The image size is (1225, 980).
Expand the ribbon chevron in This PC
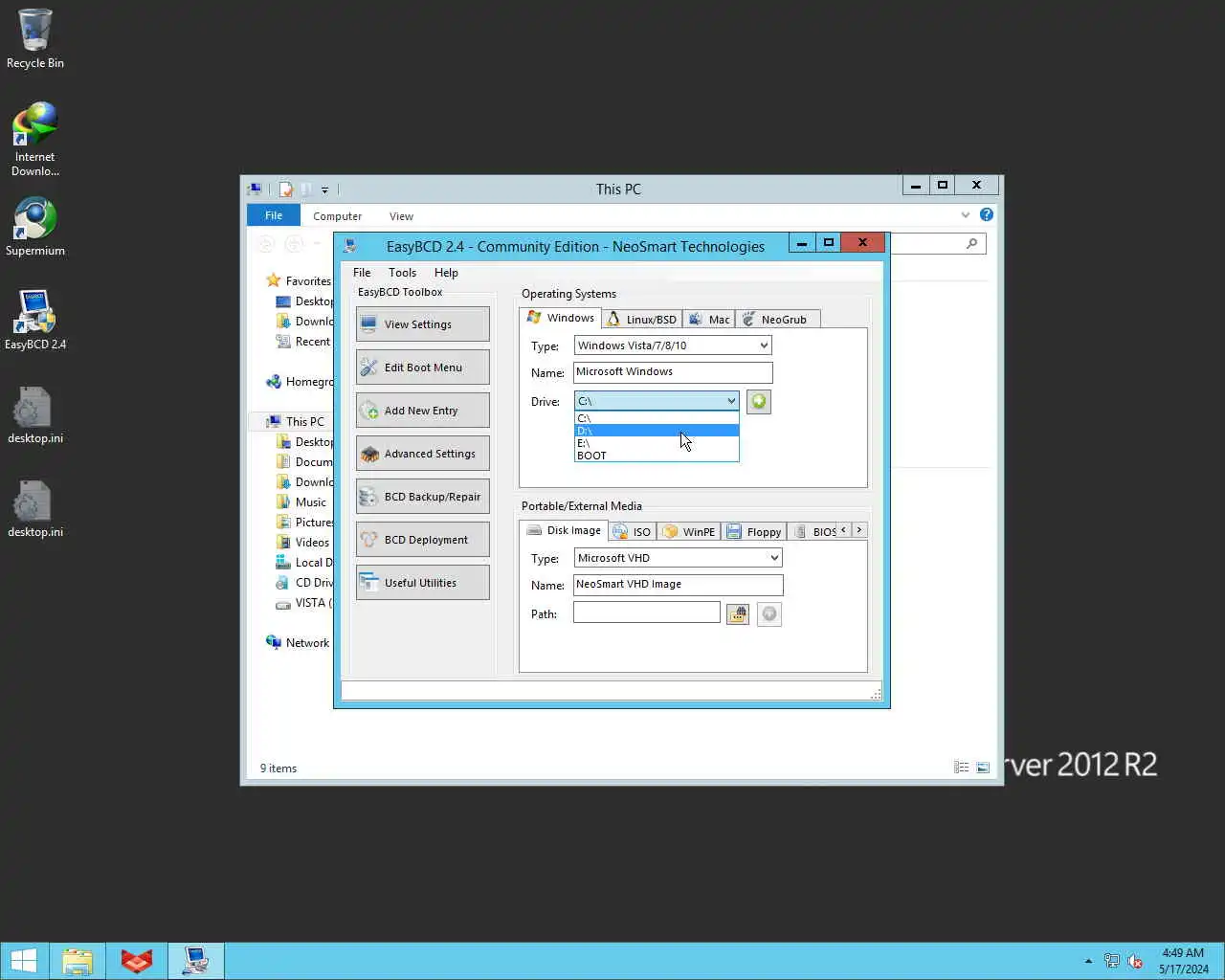click(x=966, y=215)
